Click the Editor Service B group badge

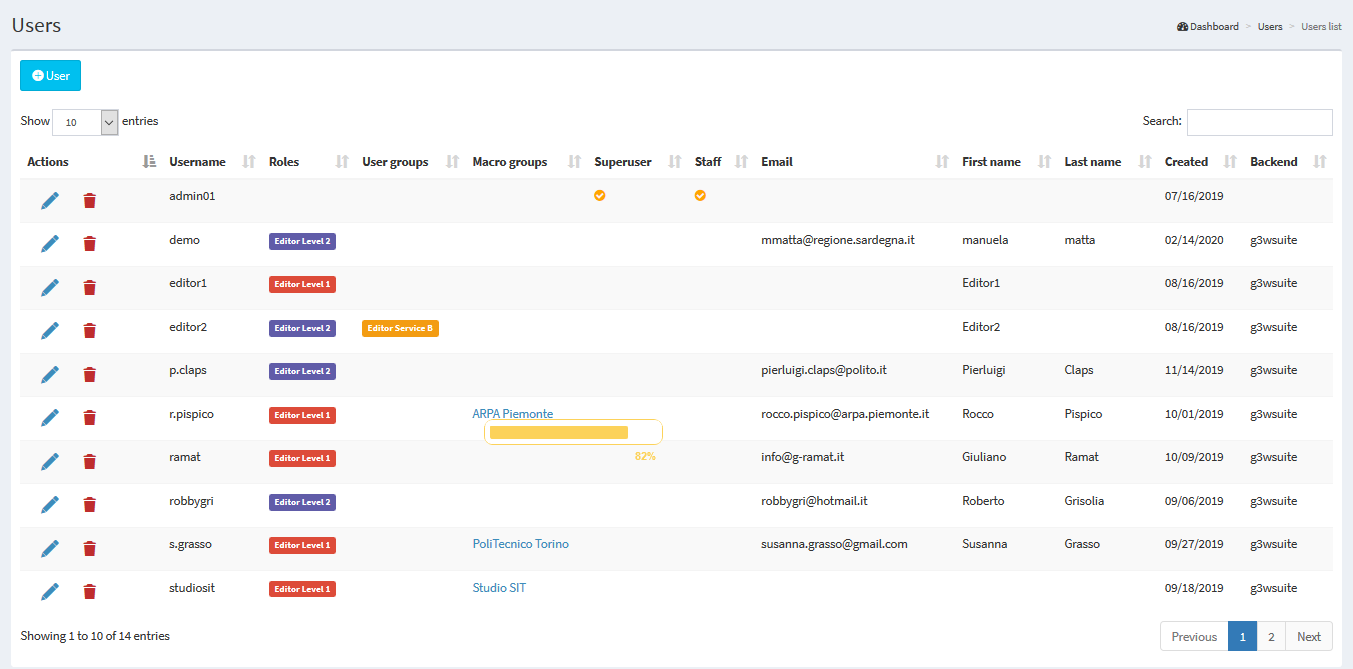(x=400, y=328)
